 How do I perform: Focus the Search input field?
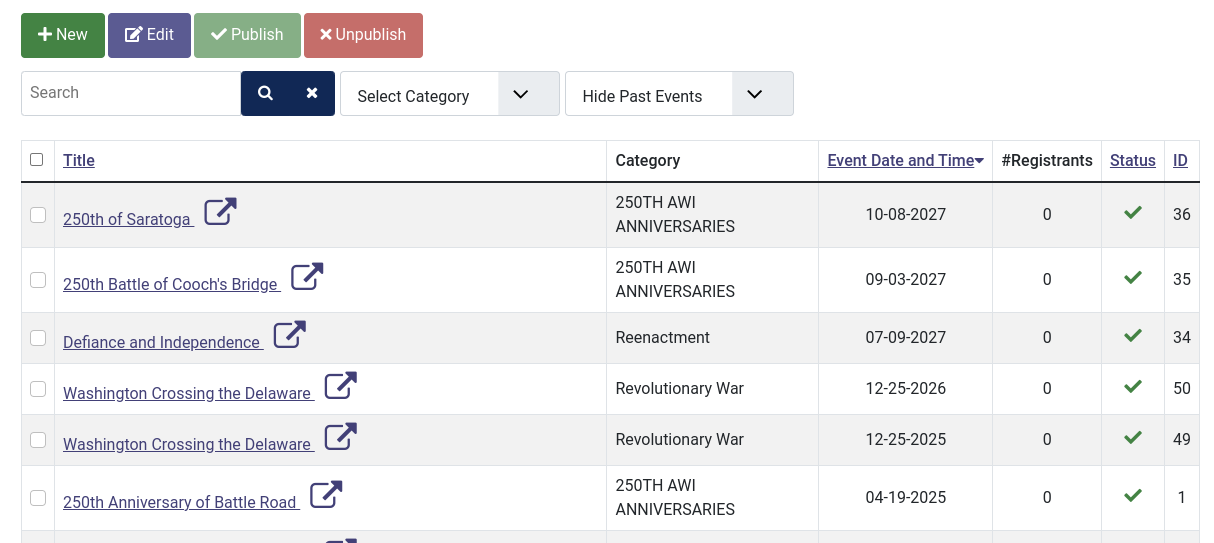click(131, 93)
